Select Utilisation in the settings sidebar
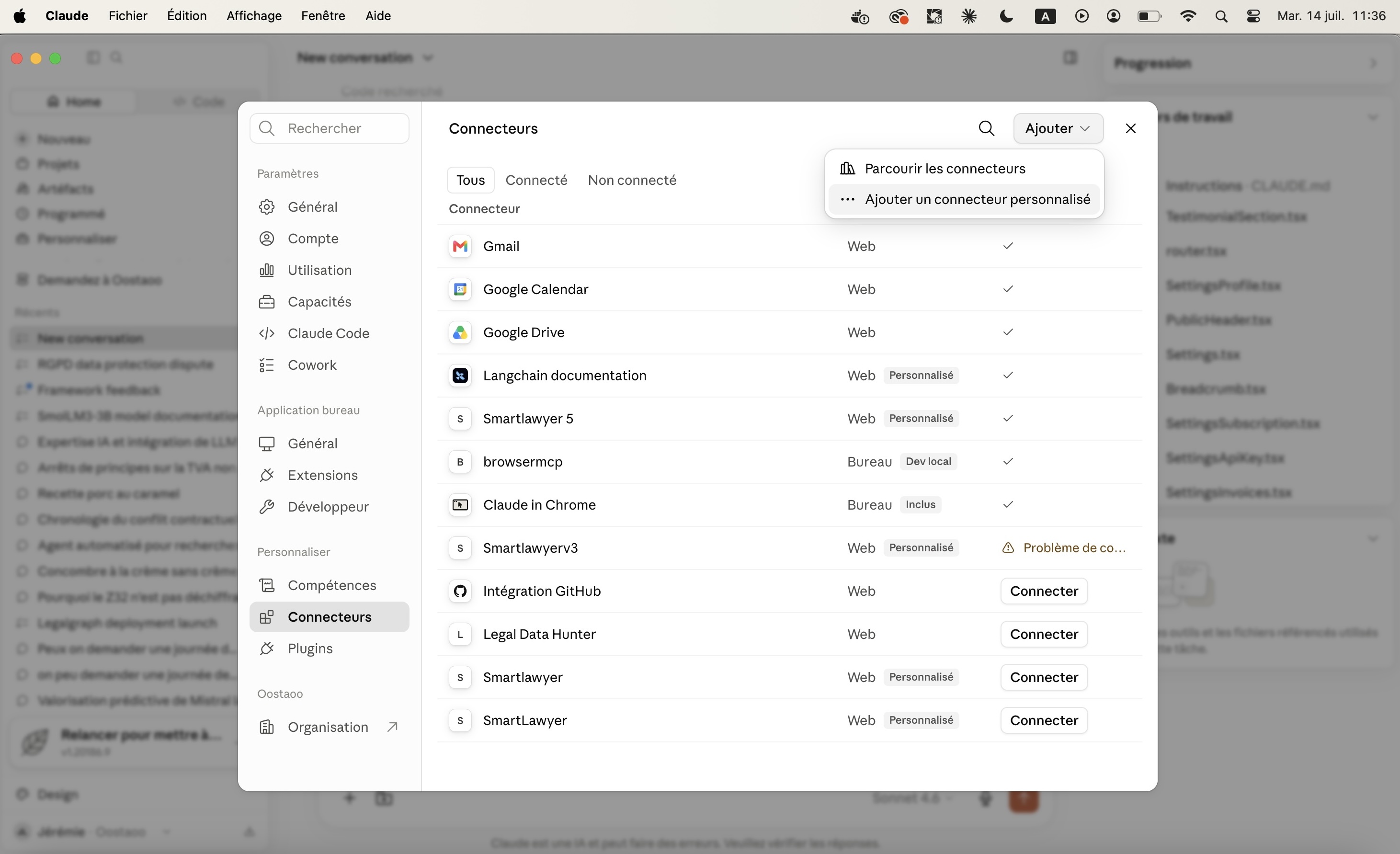This screenshot has width=1400, height=854. click(x=329, y=270)
